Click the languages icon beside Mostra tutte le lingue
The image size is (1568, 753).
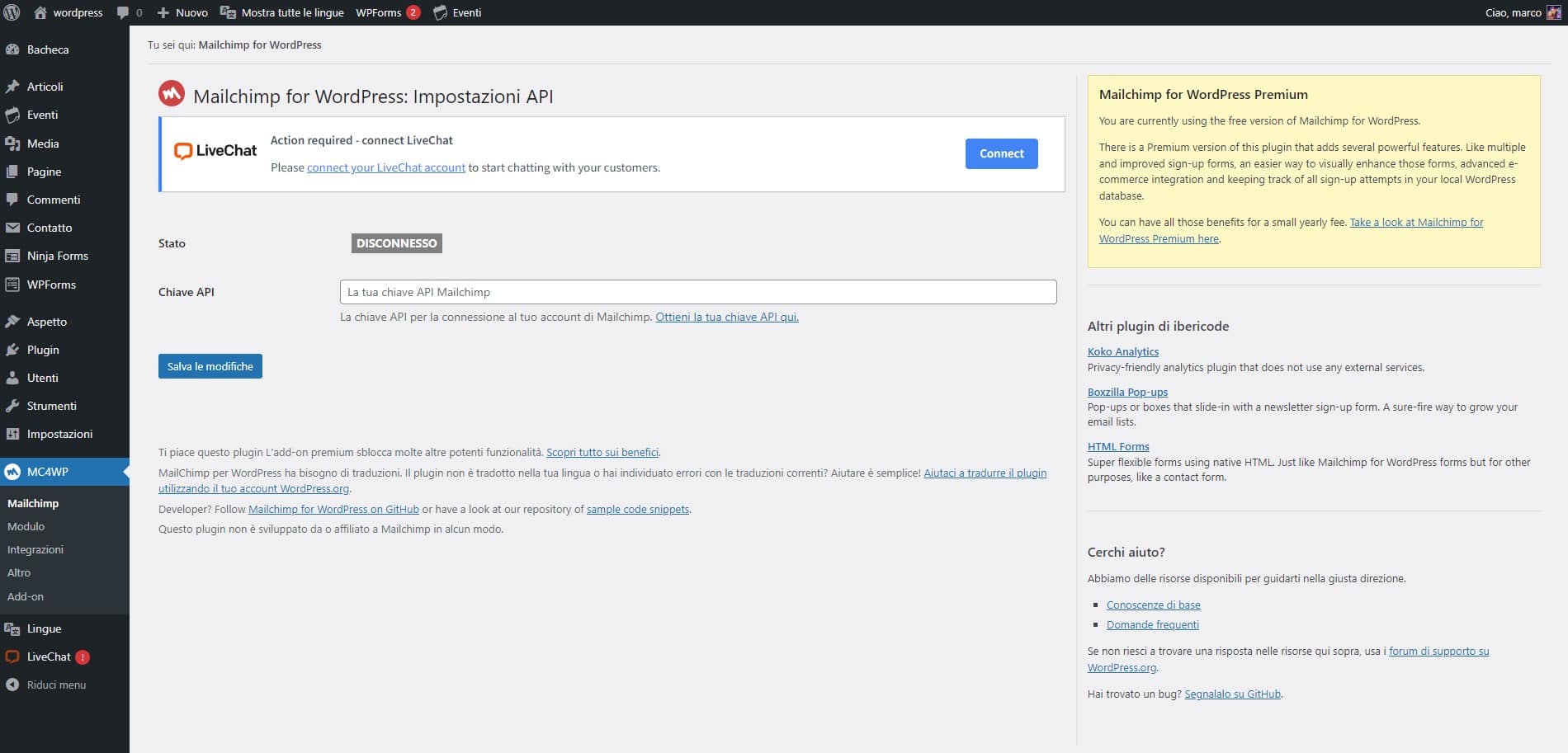(x=228, y=12)
